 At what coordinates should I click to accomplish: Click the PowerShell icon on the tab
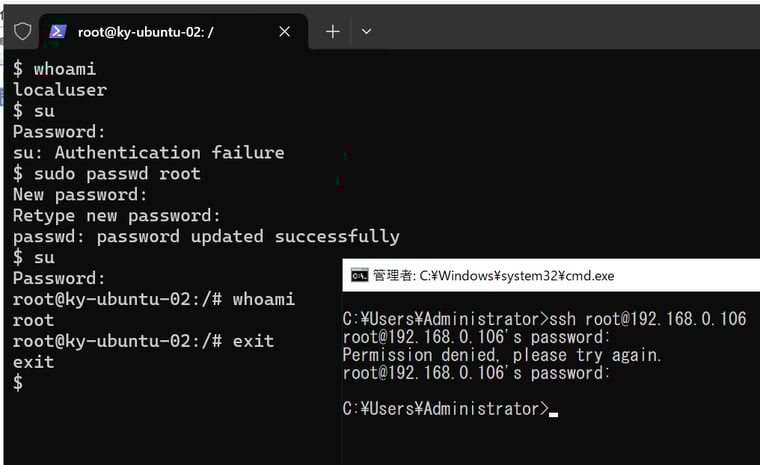coord(58,32)
